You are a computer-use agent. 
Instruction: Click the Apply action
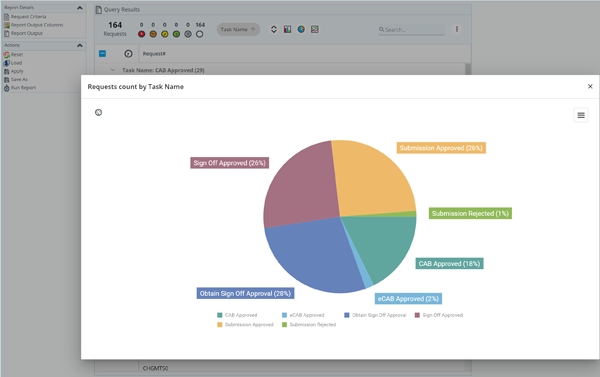pyautogui.click(x=14, y=72)
